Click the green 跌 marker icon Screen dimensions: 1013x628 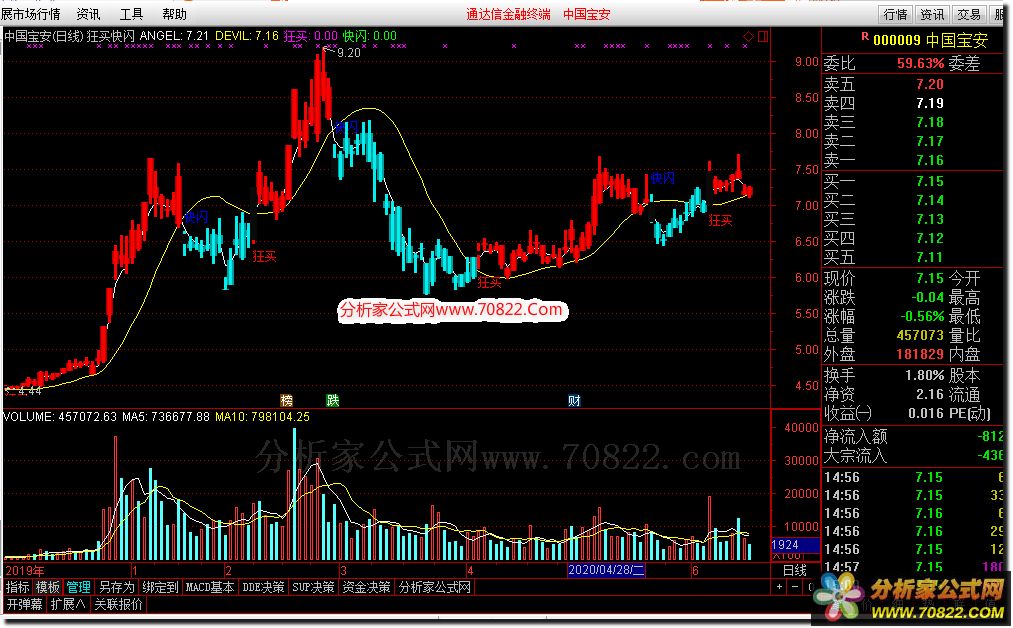[x=333, y=401]
